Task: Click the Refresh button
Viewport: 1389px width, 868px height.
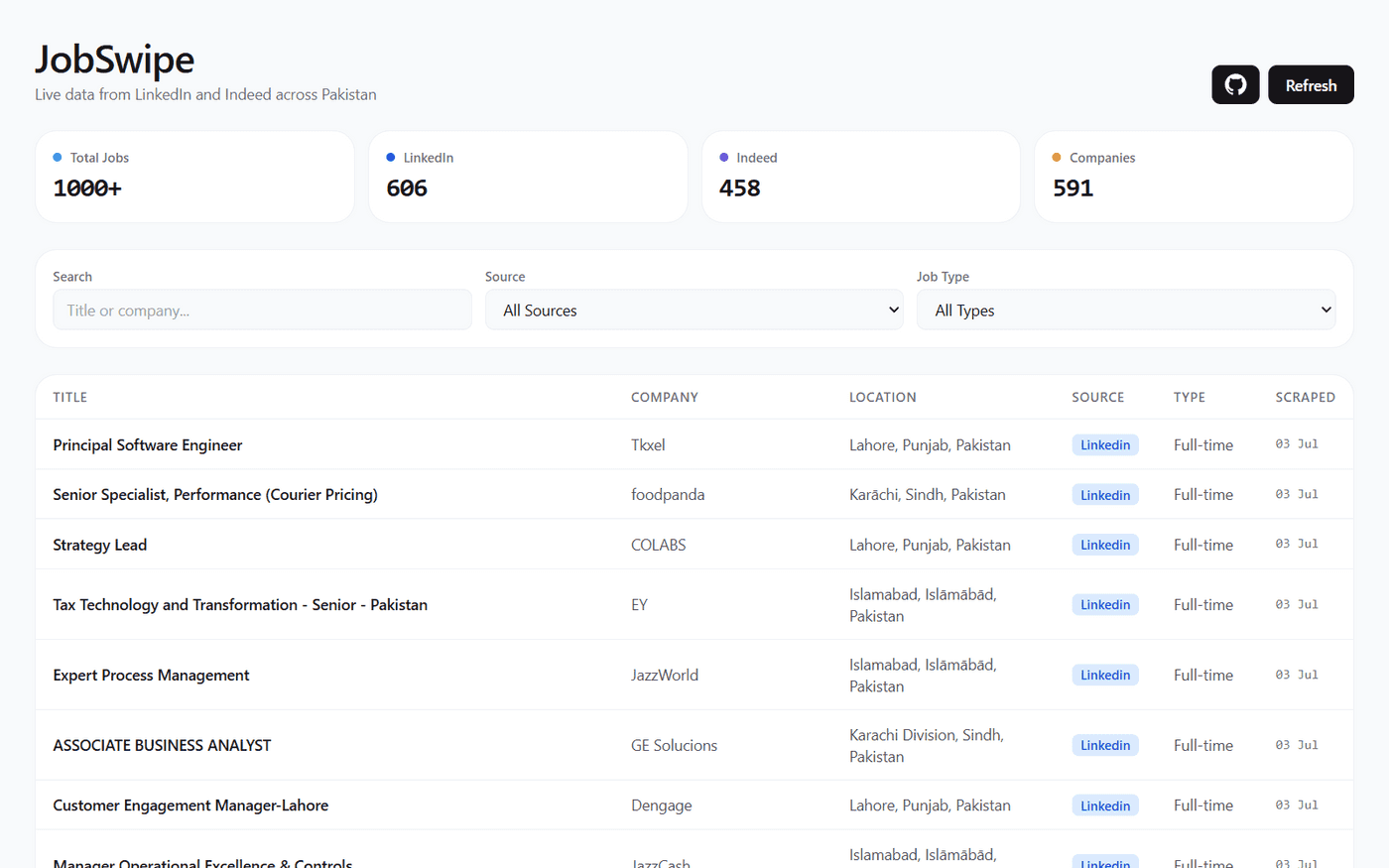Action: [1311, 85]
